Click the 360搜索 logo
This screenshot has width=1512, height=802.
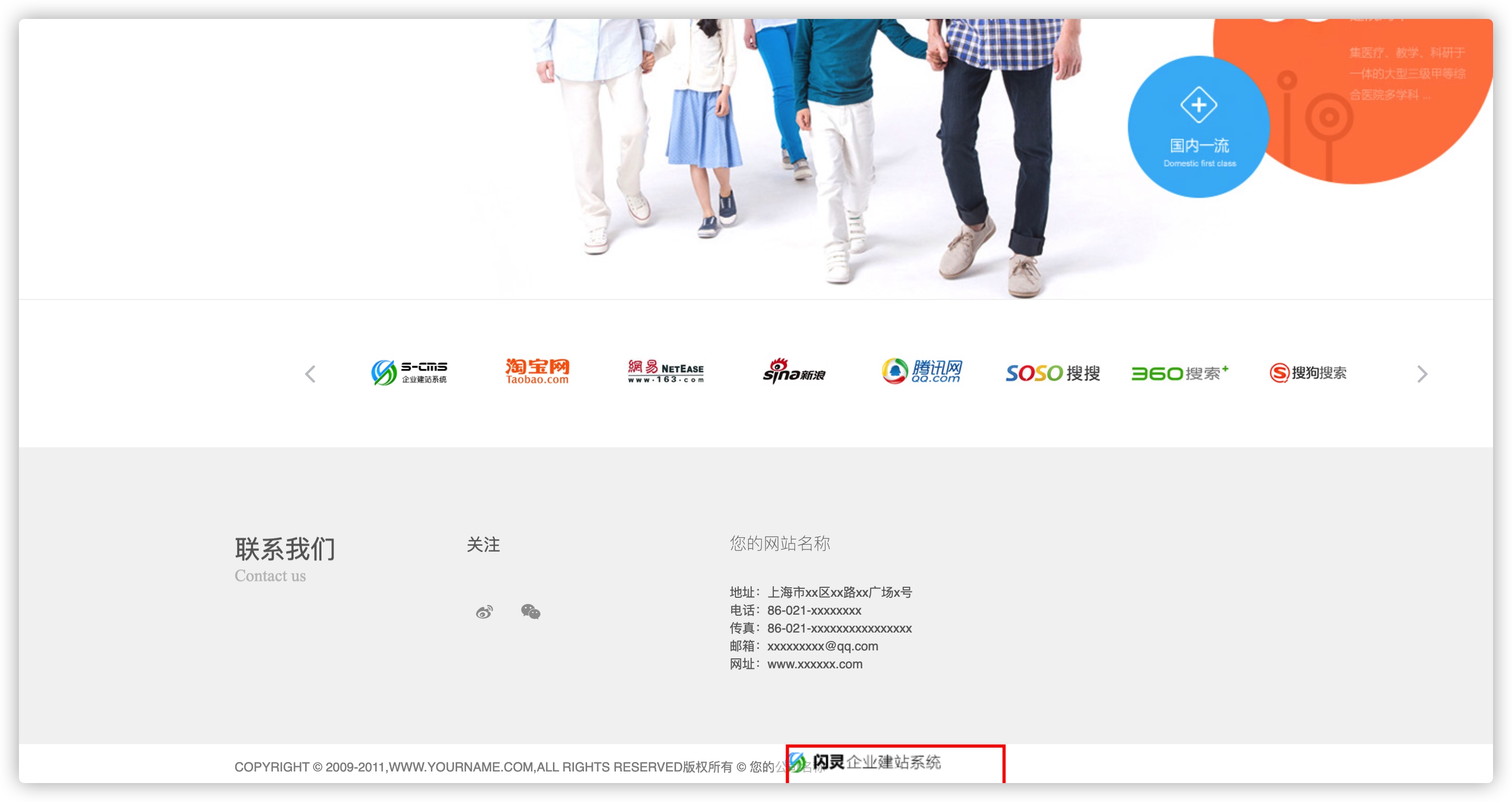pyautogui.click(x=1179, y=373)
